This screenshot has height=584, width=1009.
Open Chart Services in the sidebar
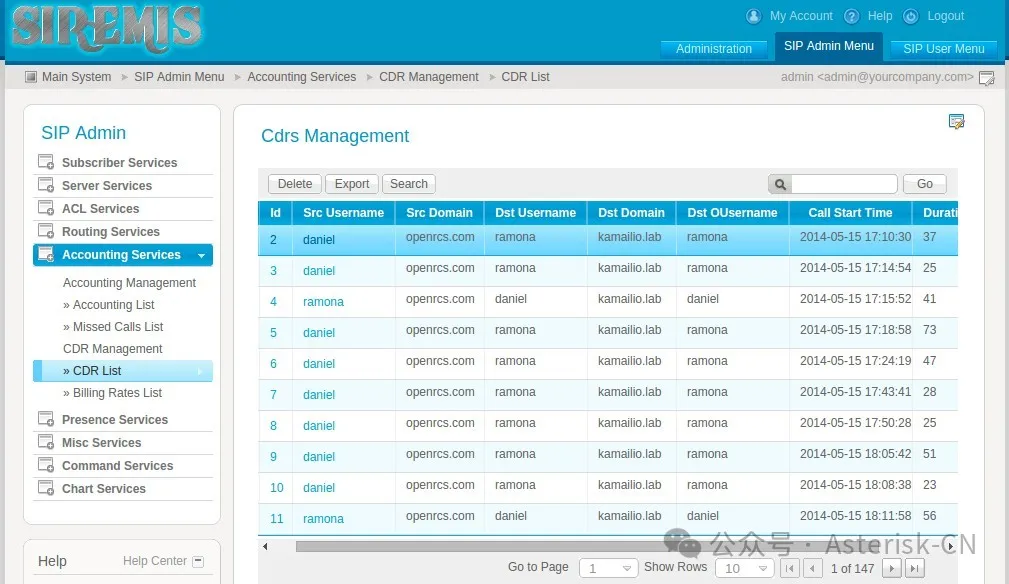tap(104, 489)
